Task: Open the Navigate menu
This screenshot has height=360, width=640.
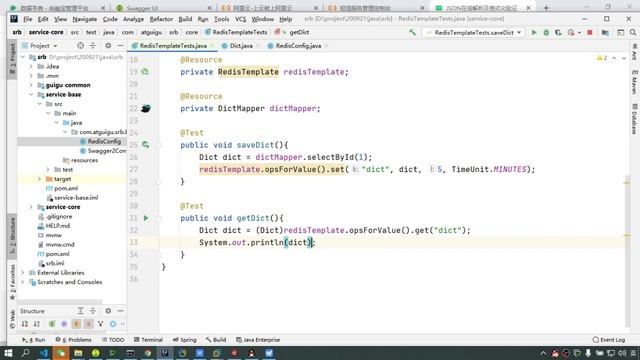Action: [84, 19]
